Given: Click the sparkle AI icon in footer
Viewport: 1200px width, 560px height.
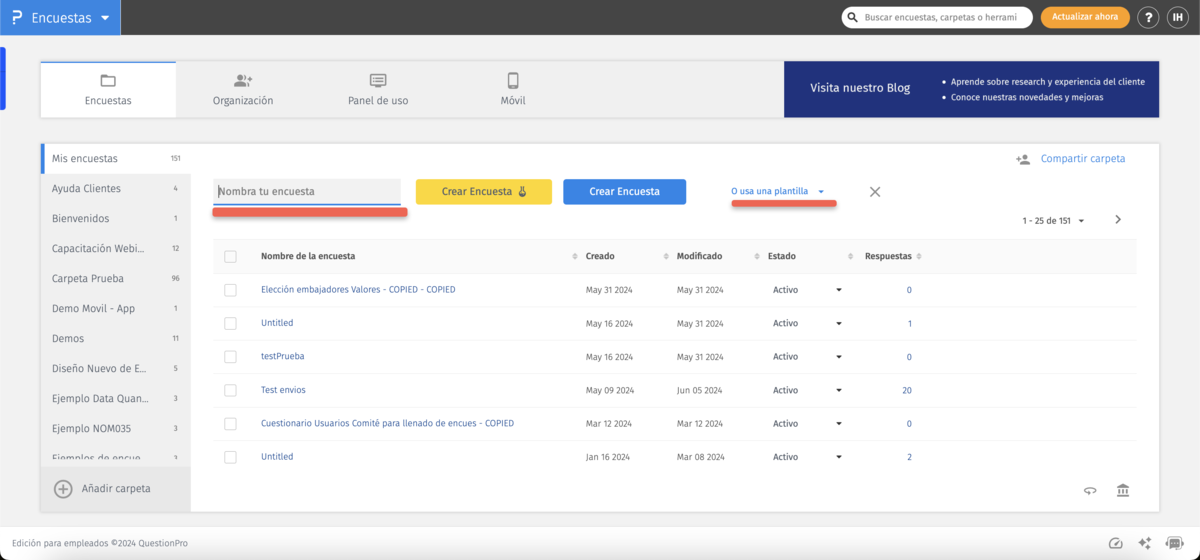Looking at the screenshot, I should [1145, 543].
